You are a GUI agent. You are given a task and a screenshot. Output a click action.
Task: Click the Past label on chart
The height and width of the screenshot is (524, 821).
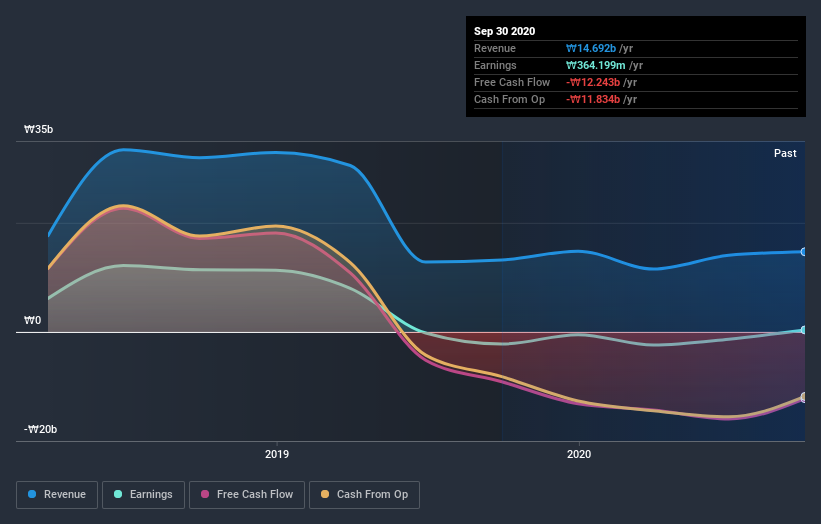(x=785, y=153)
